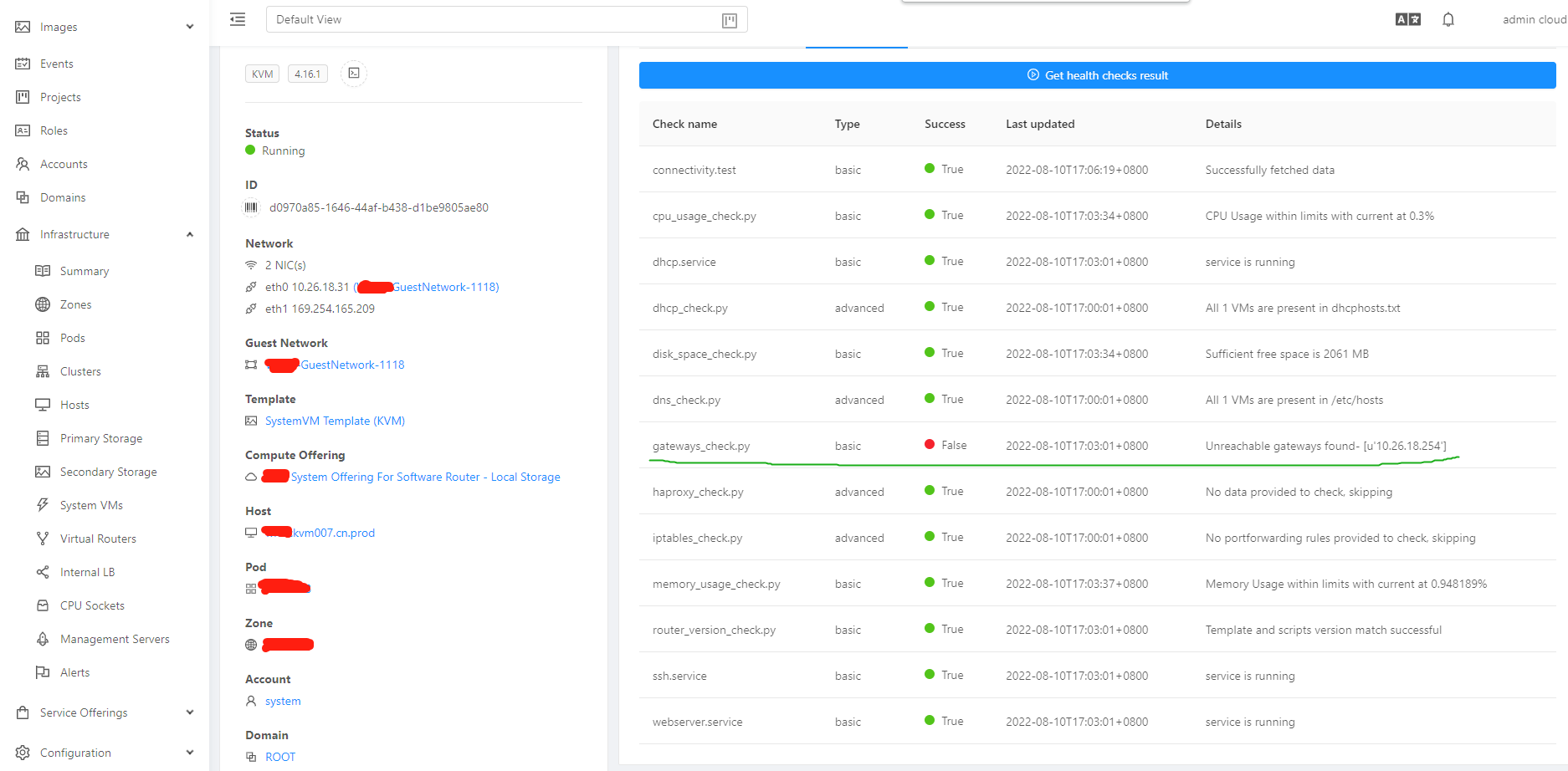The width and height of the screenshot is (1568, 771).
Task: Open System VMs lightning icon
Action: 43,505
